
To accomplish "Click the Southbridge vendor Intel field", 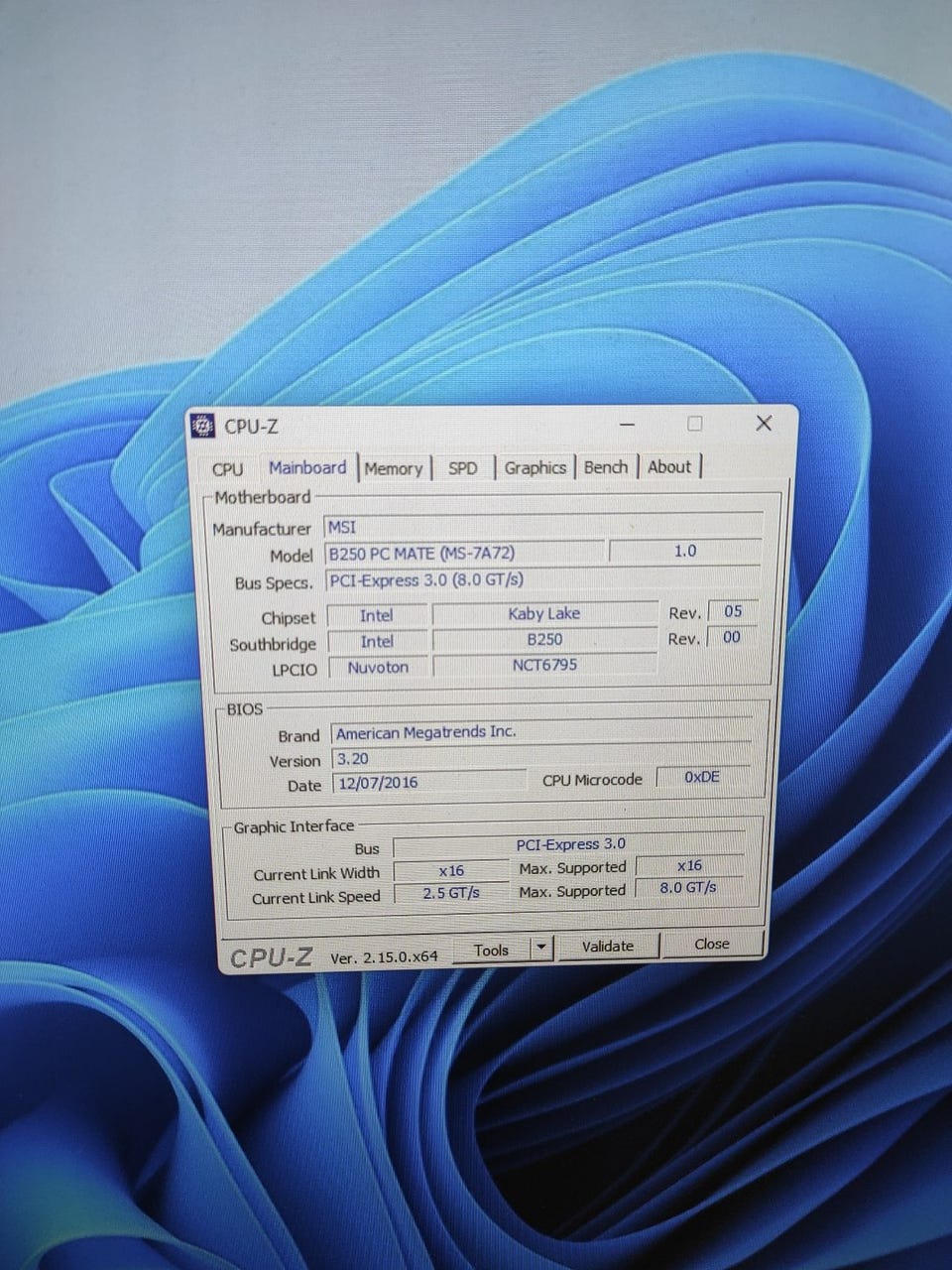I will (377, 642).
